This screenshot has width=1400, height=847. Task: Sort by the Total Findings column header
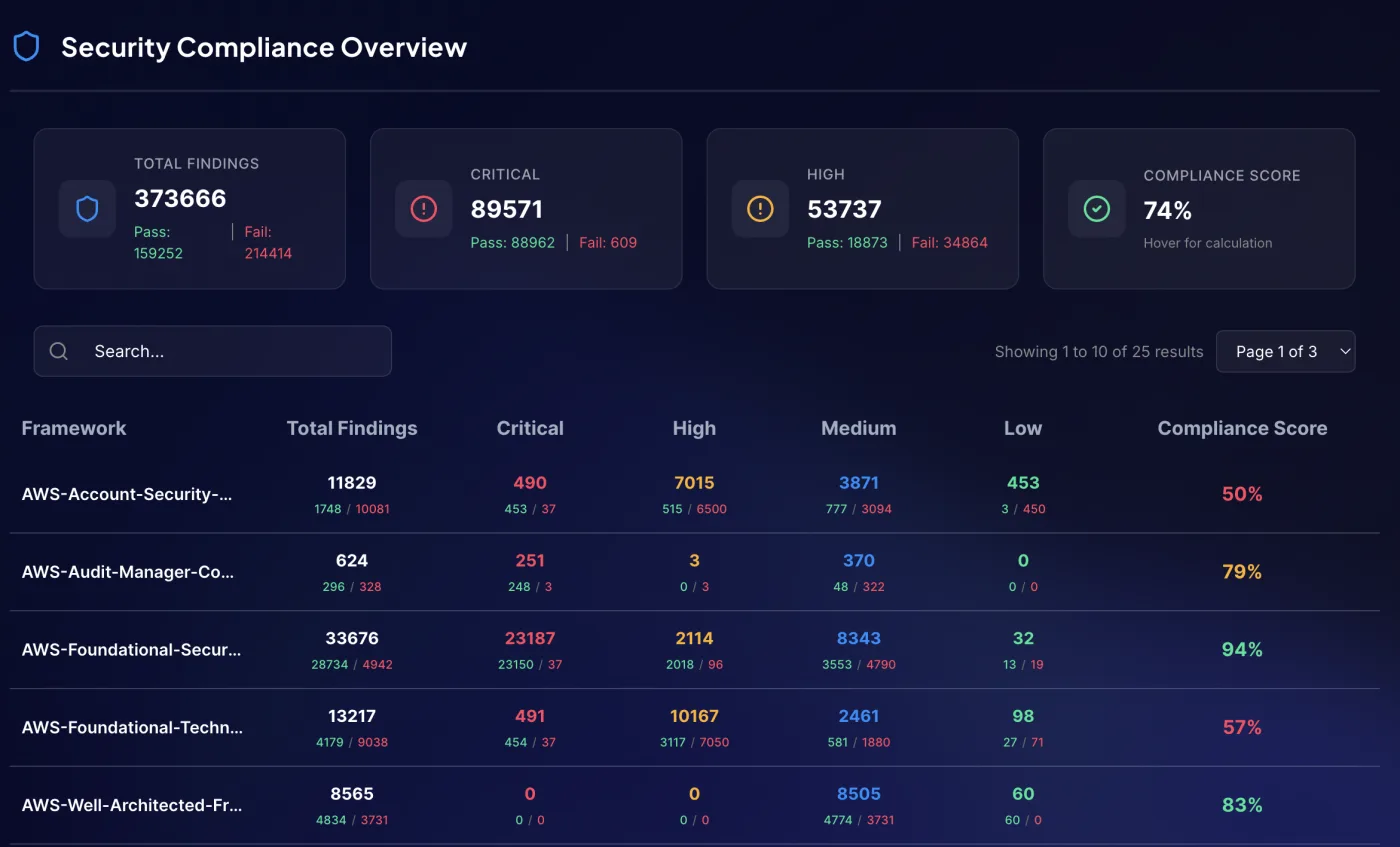coord(352,428)
